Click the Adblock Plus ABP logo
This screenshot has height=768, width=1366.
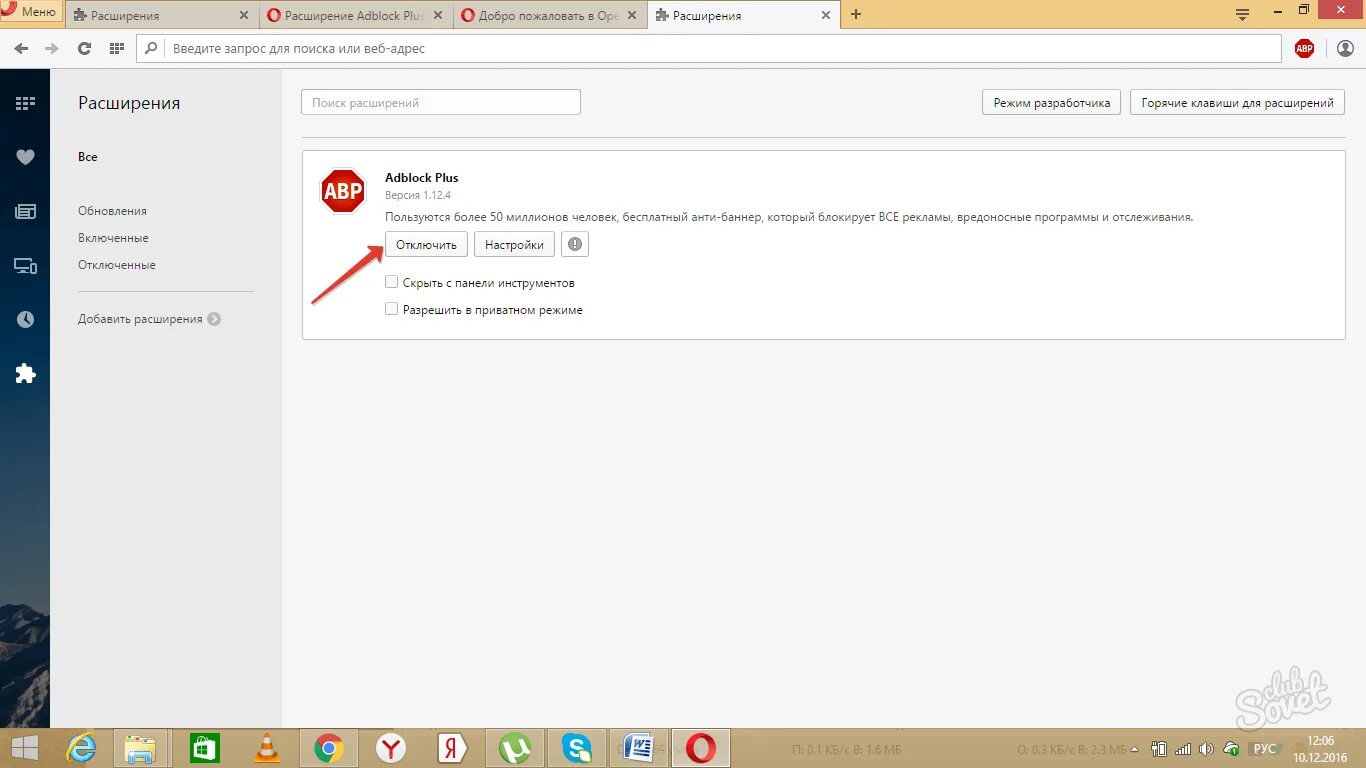coord(343,190)
